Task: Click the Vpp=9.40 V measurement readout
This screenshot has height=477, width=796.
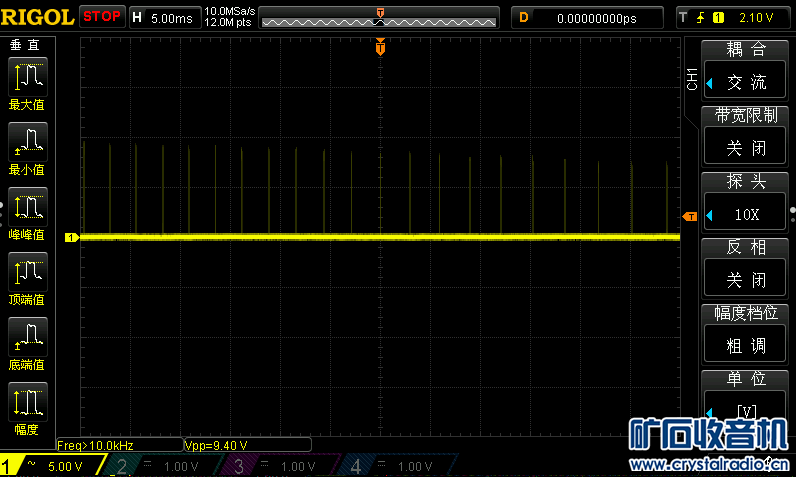Action: coord(217,445)
